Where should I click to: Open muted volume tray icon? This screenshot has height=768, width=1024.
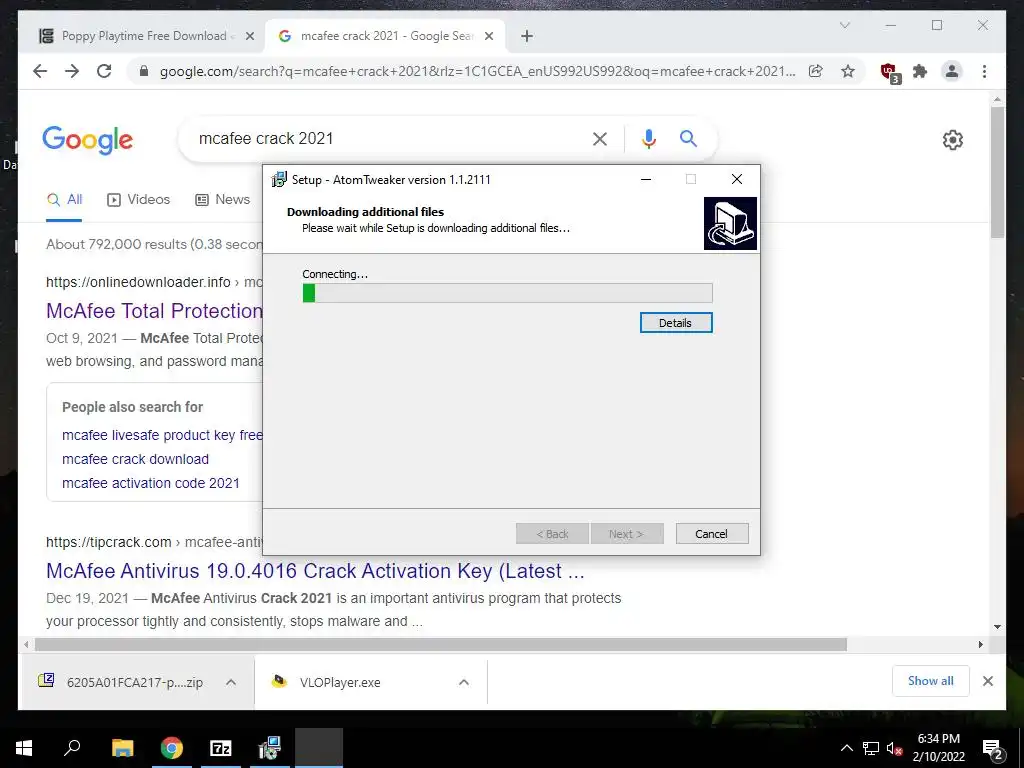click(894, 748)
